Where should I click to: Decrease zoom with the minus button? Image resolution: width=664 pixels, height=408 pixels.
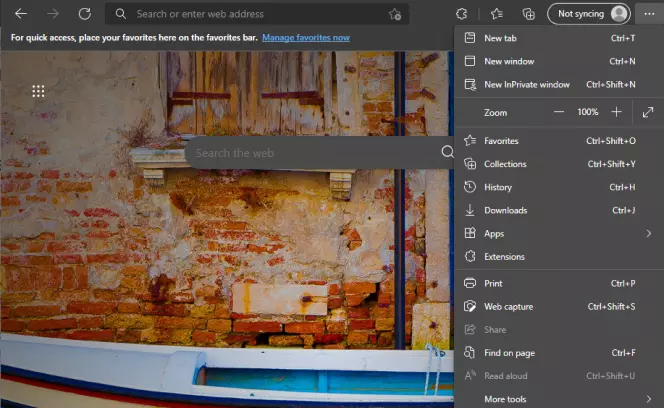pos(559,112)
